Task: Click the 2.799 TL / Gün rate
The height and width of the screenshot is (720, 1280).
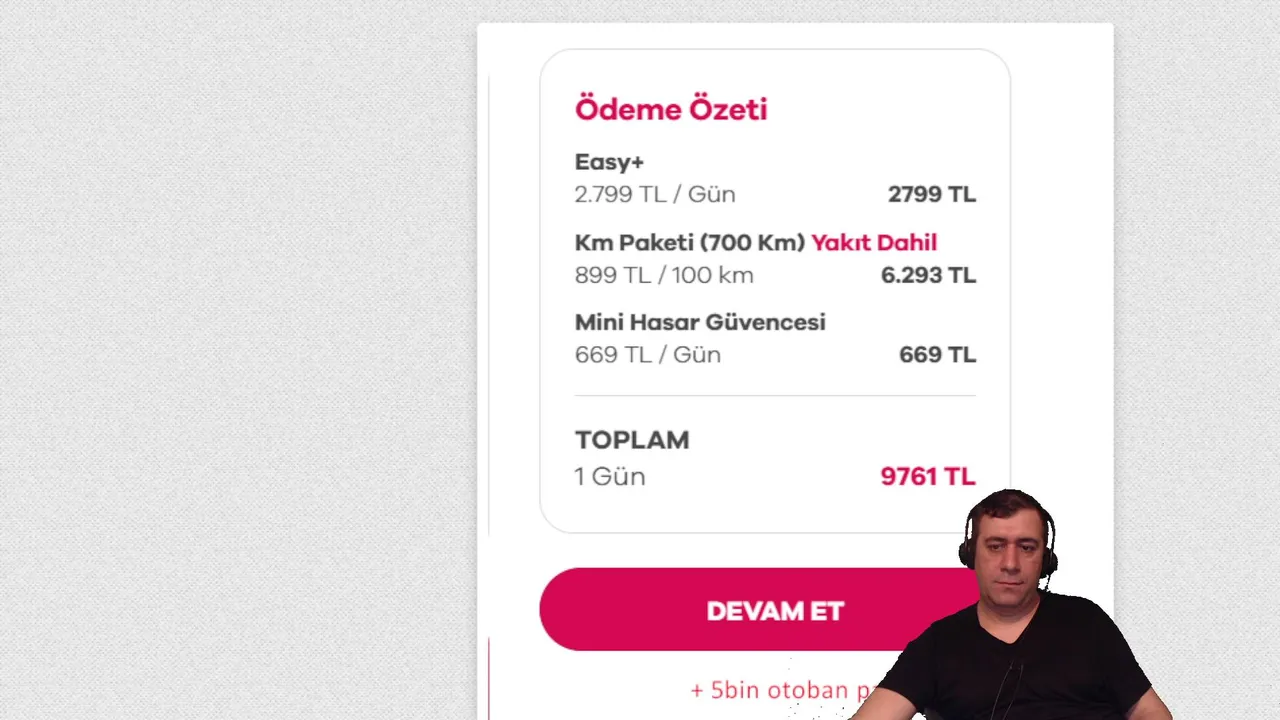Action: [654, 194]
